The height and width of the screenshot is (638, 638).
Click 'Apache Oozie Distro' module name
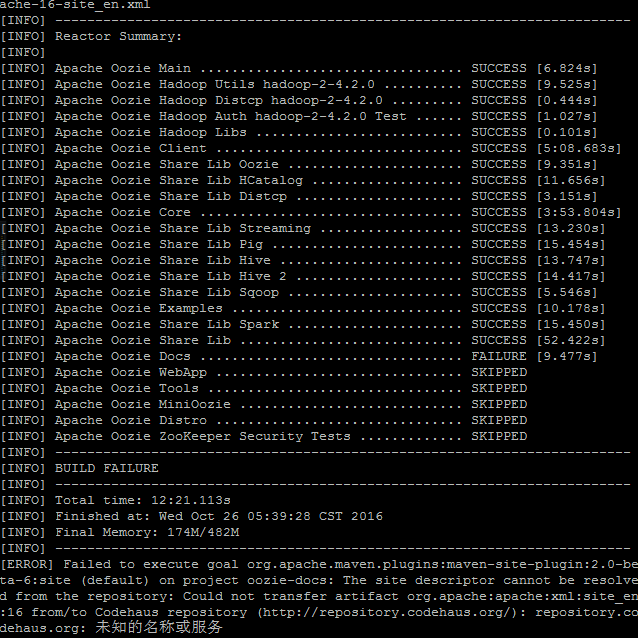(131, 420)
